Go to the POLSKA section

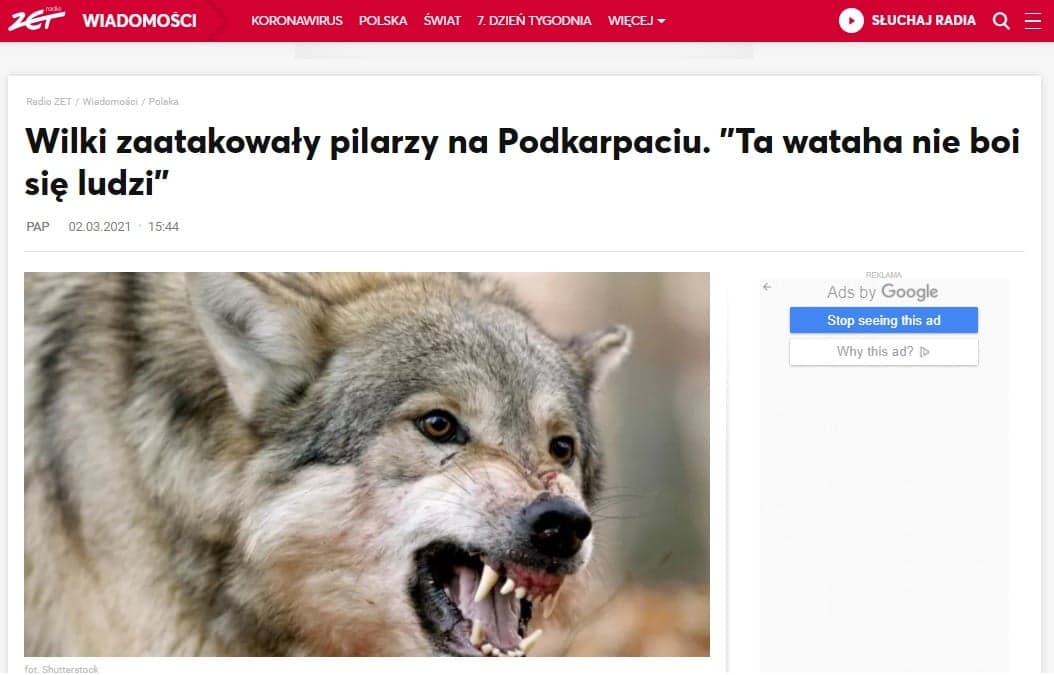(383, 21)
